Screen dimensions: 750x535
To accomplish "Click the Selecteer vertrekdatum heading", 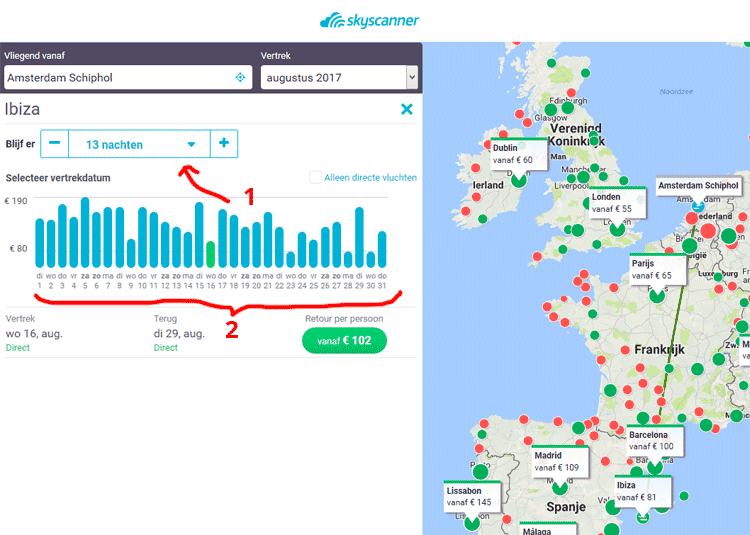I will (58, 178).
